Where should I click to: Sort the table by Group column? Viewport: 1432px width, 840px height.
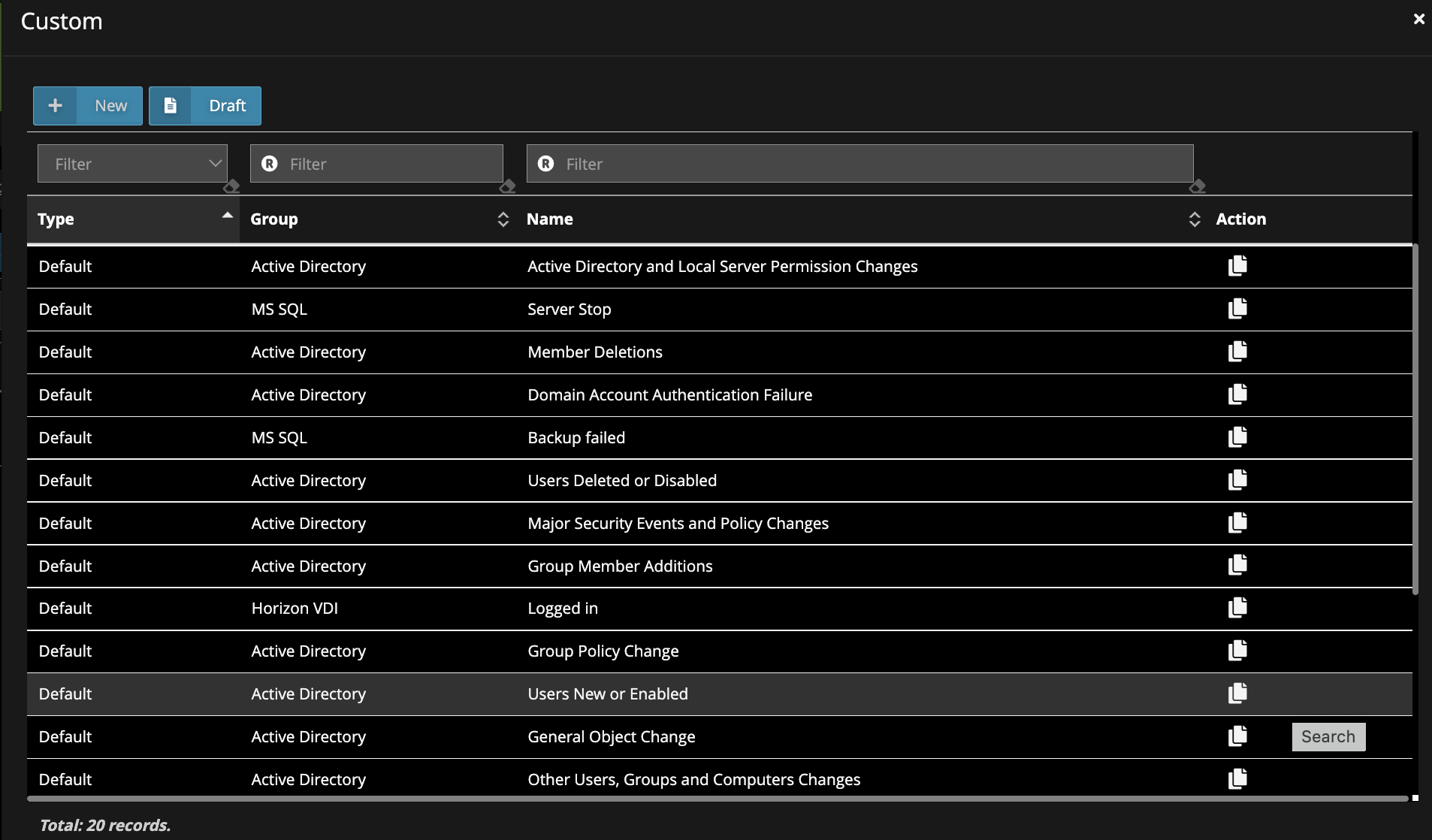click(503, 219)
